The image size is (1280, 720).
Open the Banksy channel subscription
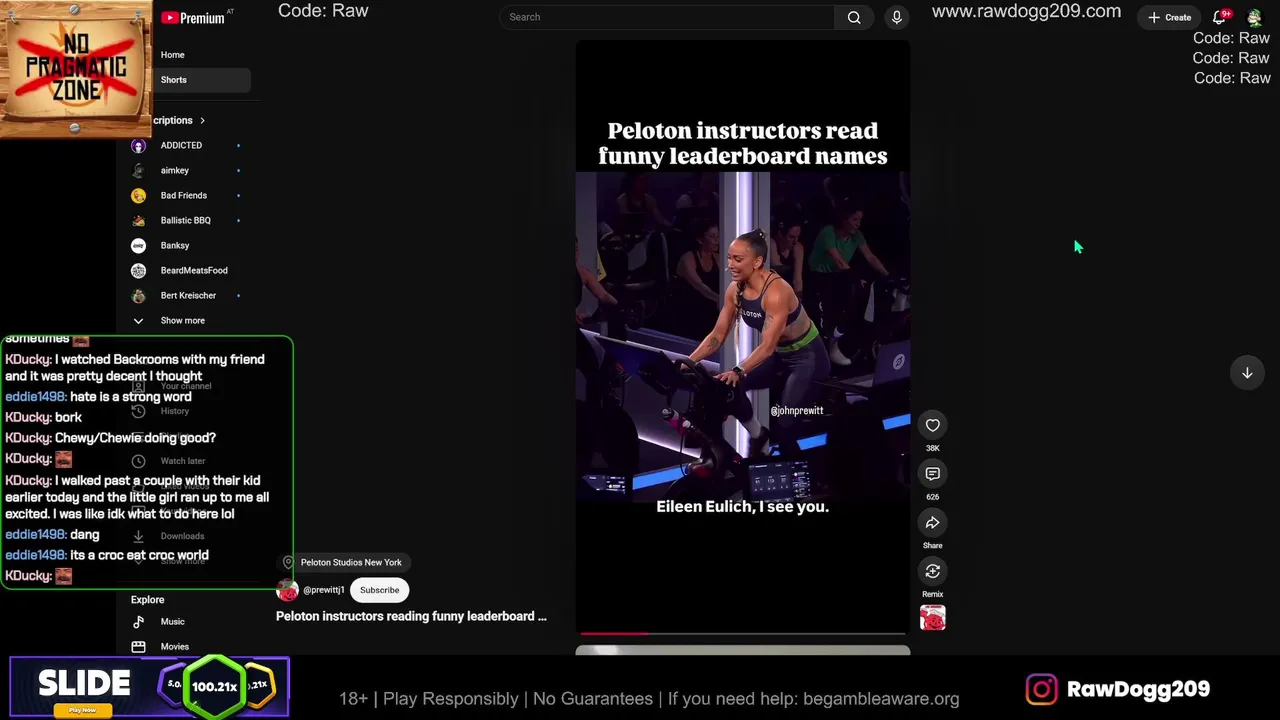(x=175, y=246)
